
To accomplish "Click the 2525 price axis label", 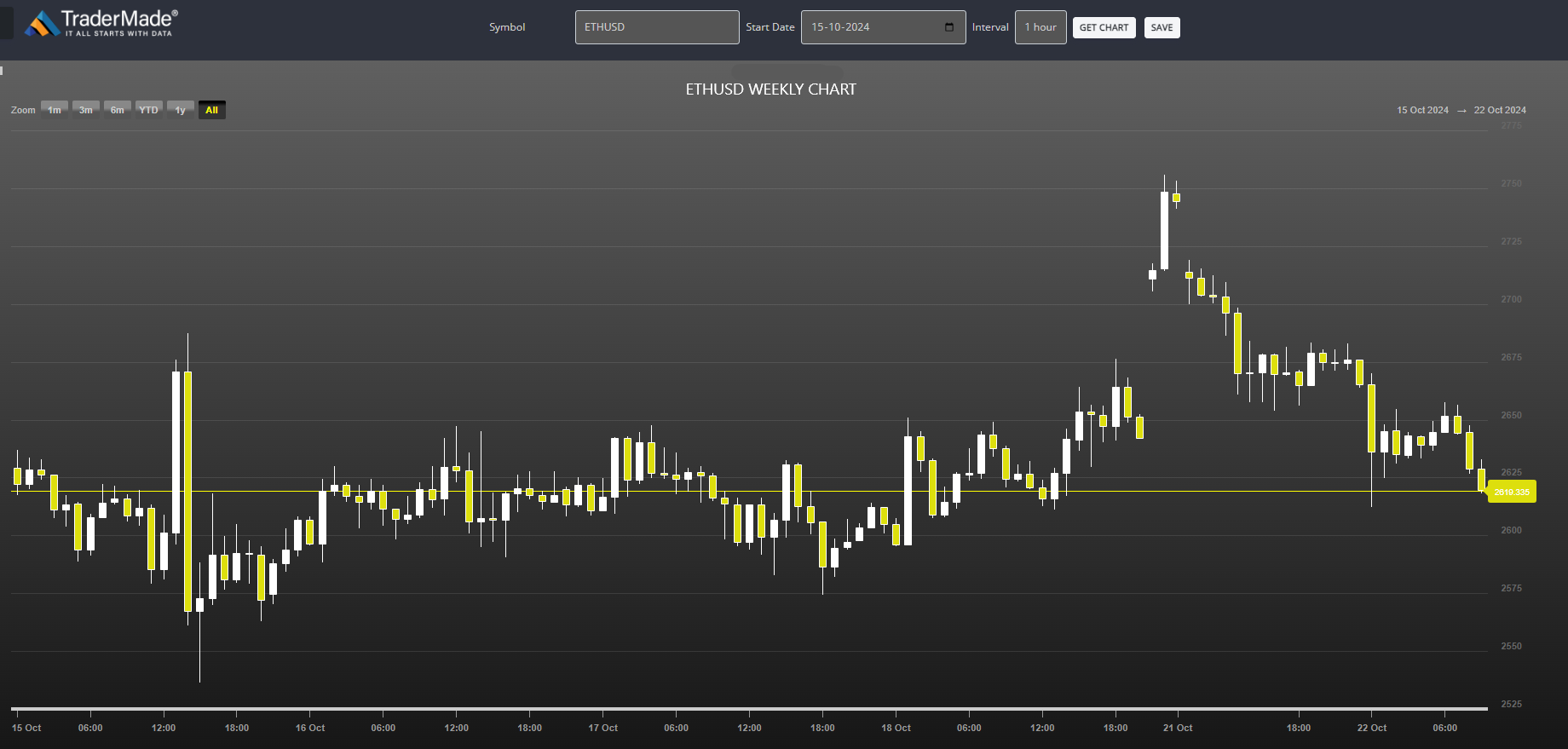I will 1511,704.
